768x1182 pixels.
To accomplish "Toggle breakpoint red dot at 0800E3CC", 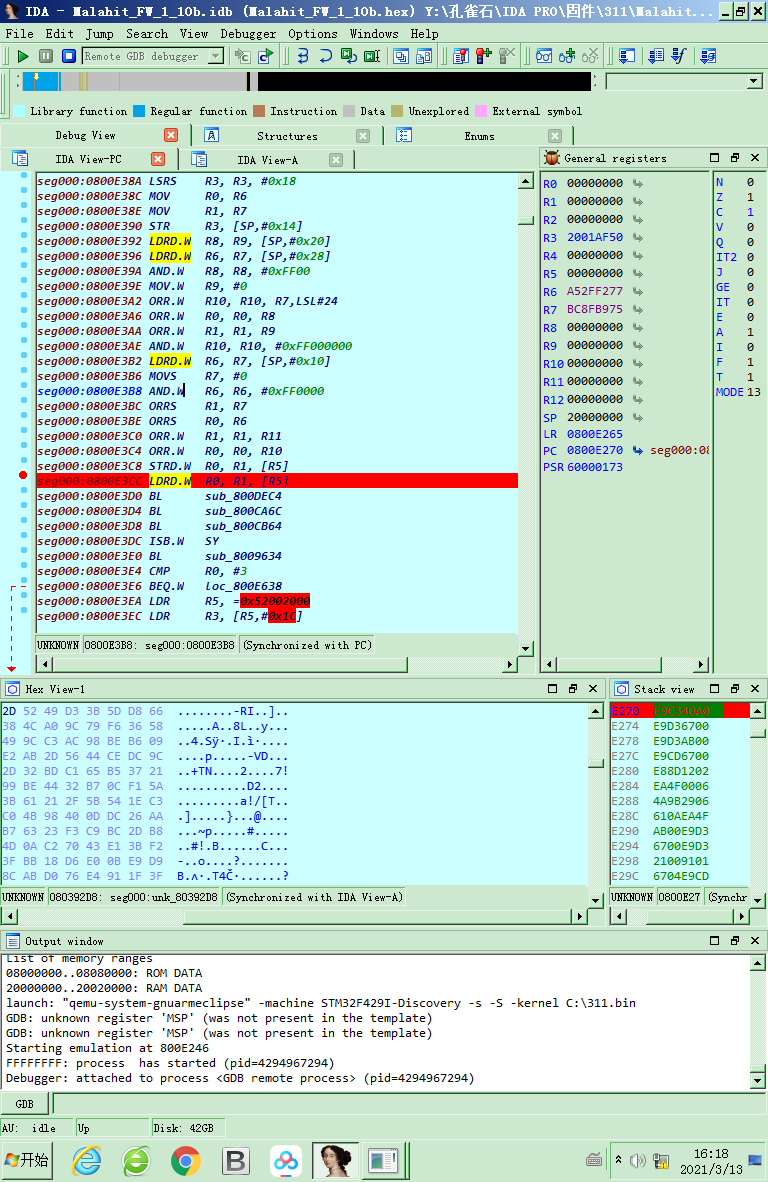I will pos(23,475).
